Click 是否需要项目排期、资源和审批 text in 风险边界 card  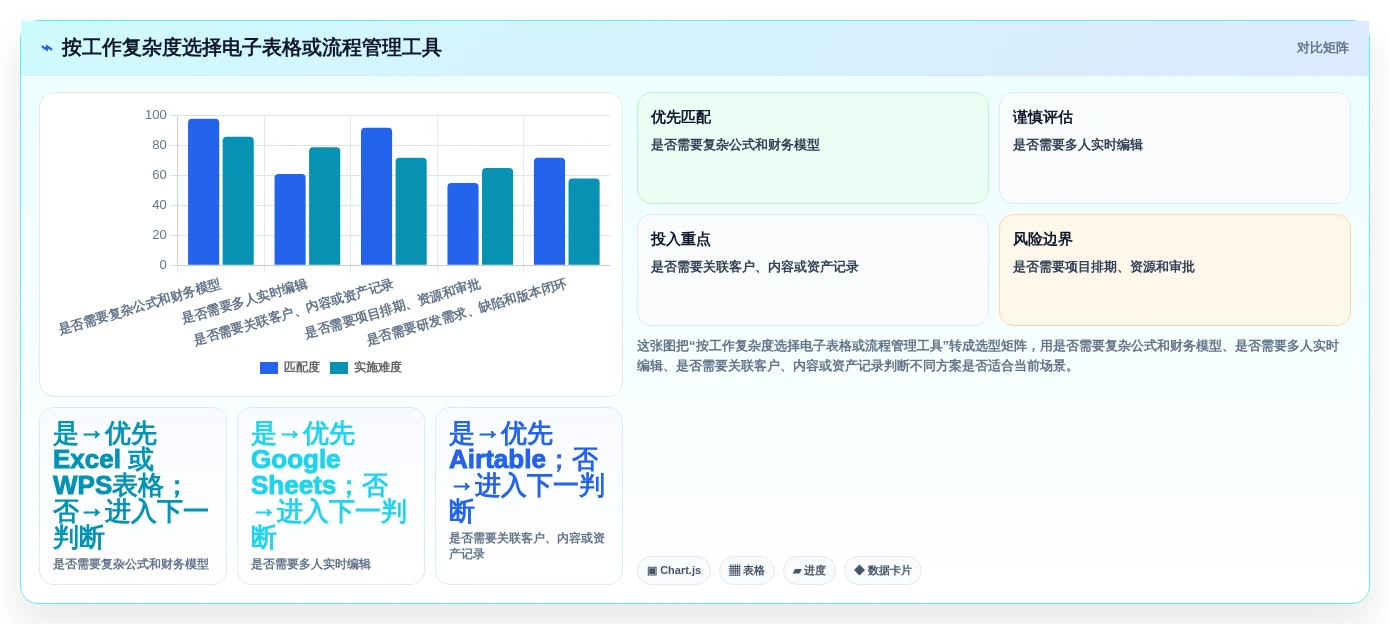tap(1104, 267)
